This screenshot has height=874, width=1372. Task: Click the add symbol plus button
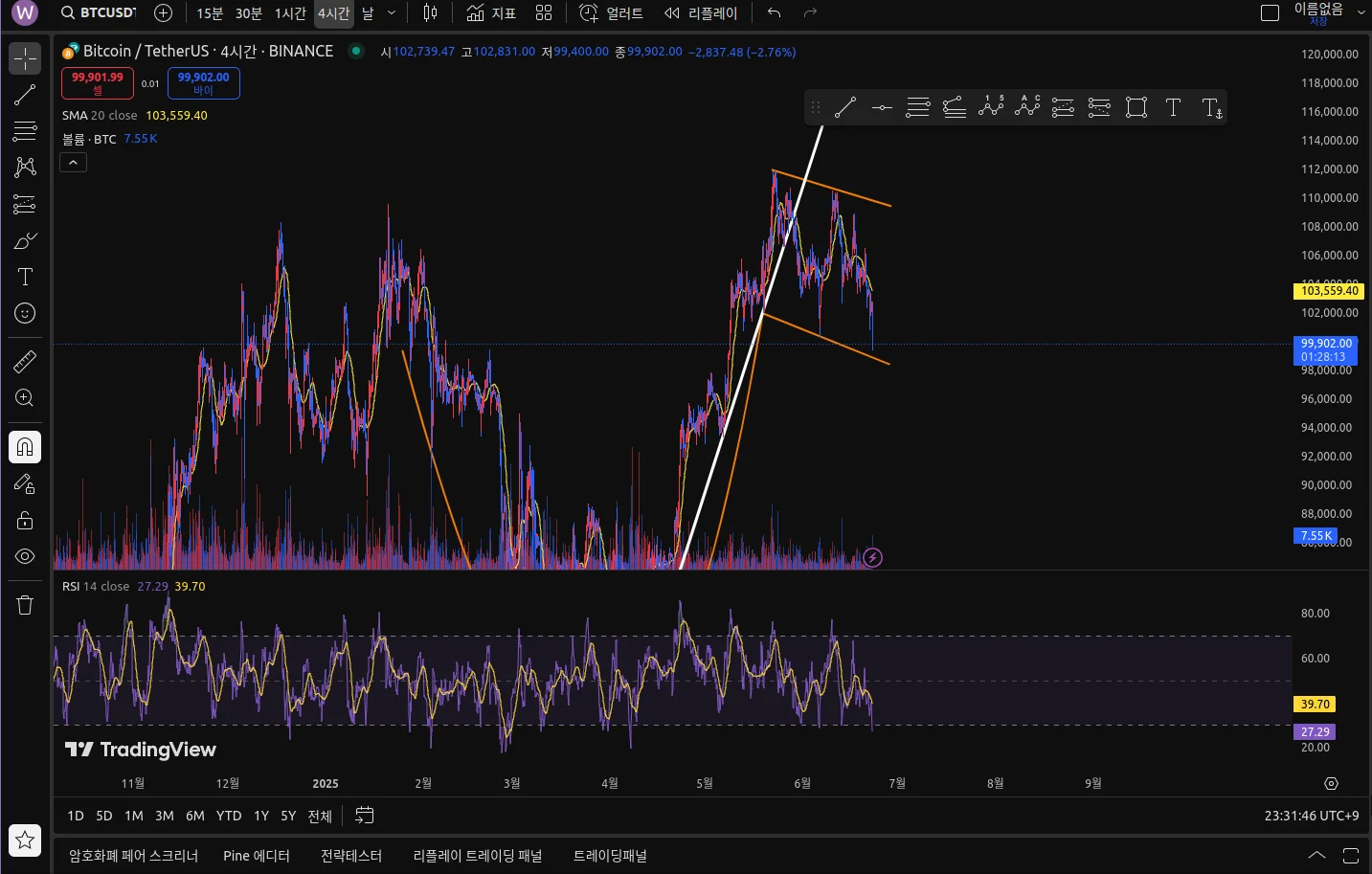point(164,13)
